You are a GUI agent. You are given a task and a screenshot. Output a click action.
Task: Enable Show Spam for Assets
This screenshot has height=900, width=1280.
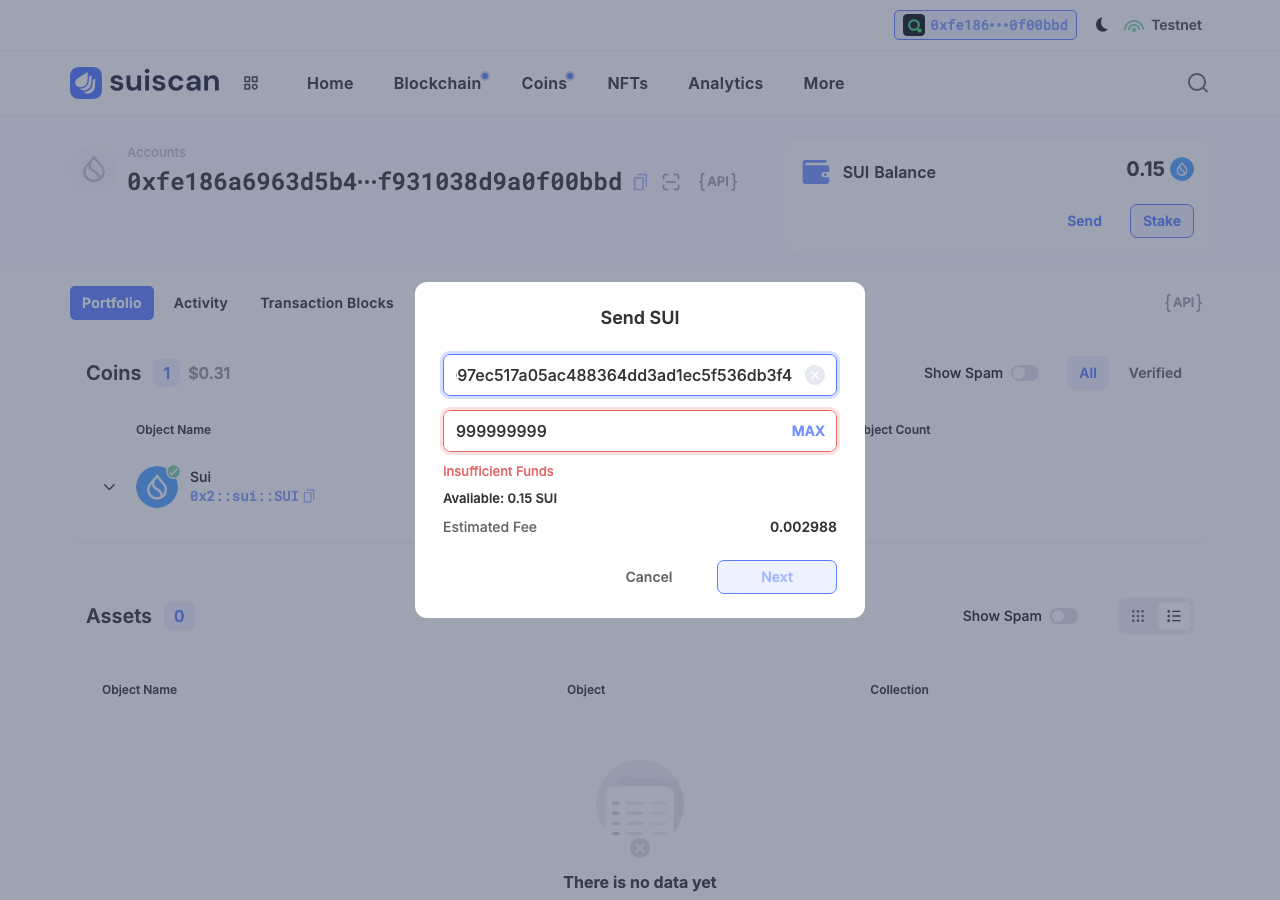click(x=1064, y=616)
